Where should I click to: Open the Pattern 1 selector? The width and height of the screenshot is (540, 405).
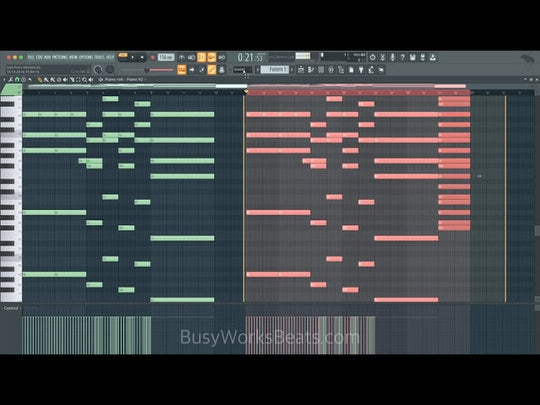point(275,70)
